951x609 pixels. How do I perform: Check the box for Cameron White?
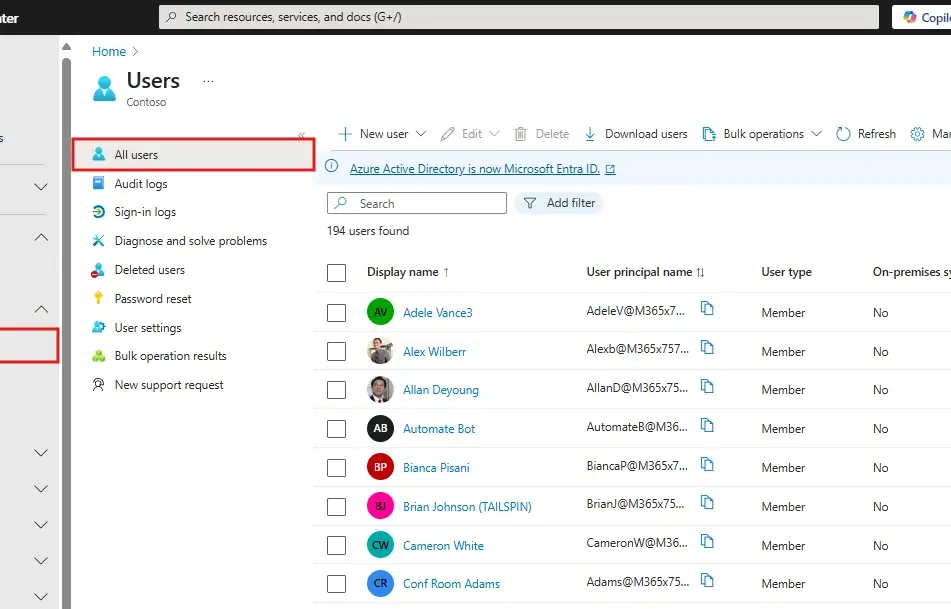point(337,545)
